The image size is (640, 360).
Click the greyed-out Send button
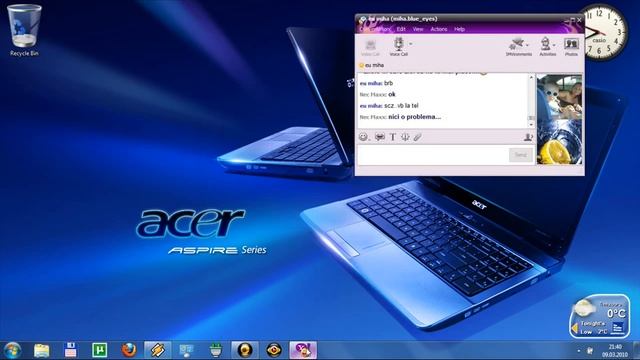coord(521,155)
